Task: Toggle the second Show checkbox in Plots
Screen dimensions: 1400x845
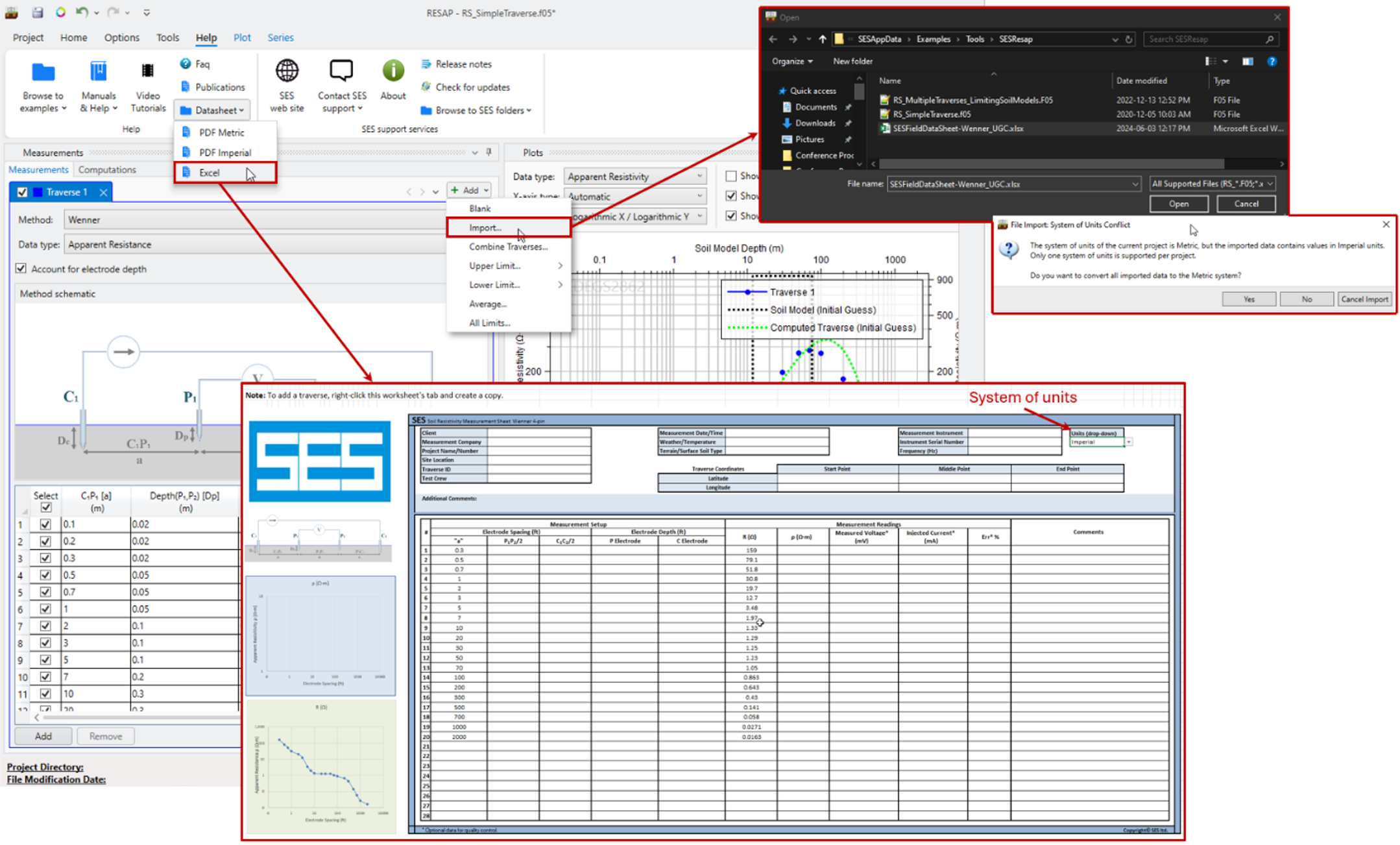Action: point(731,196)
